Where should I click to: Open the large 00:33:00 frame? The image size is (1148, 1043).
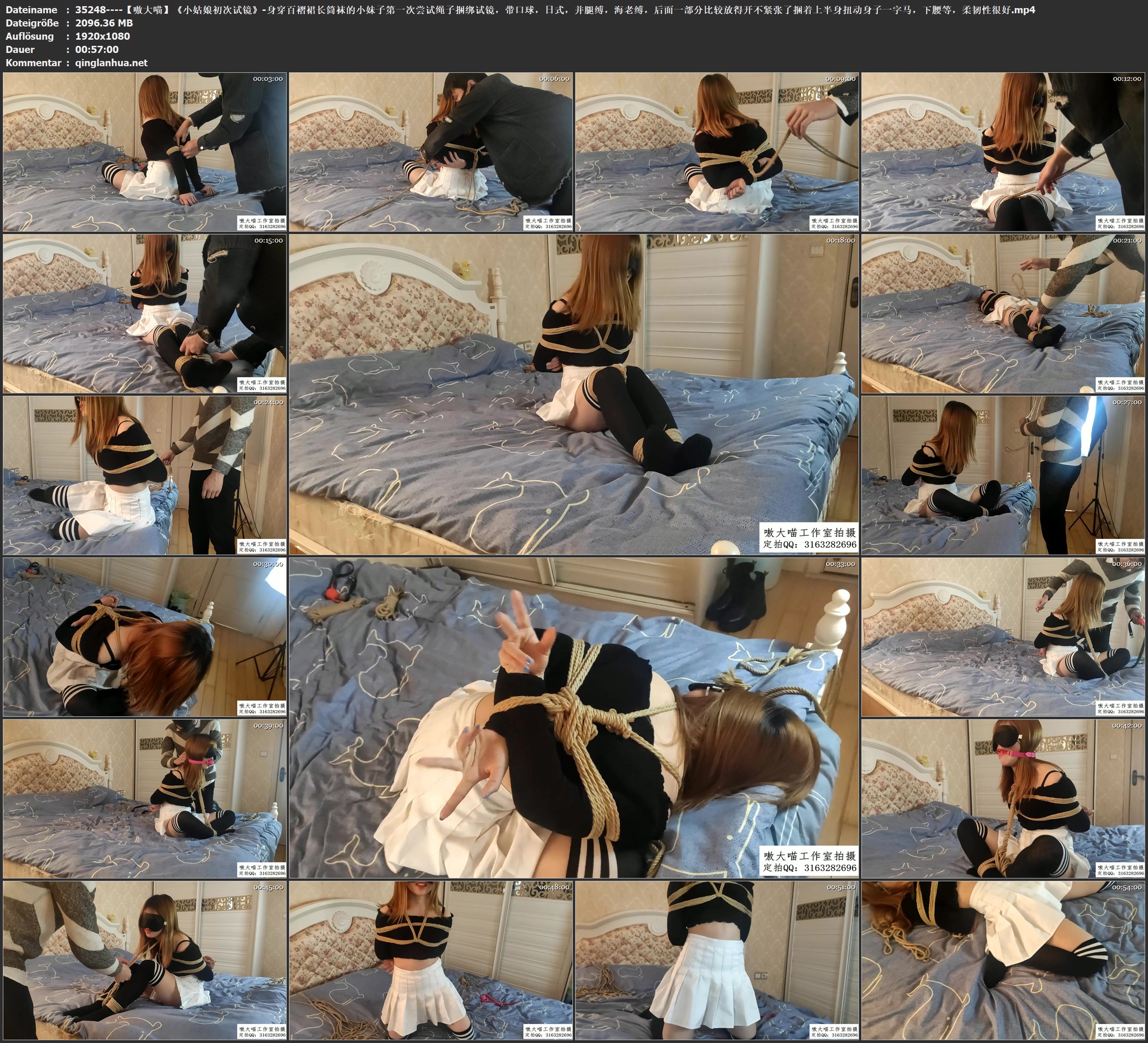573,717
